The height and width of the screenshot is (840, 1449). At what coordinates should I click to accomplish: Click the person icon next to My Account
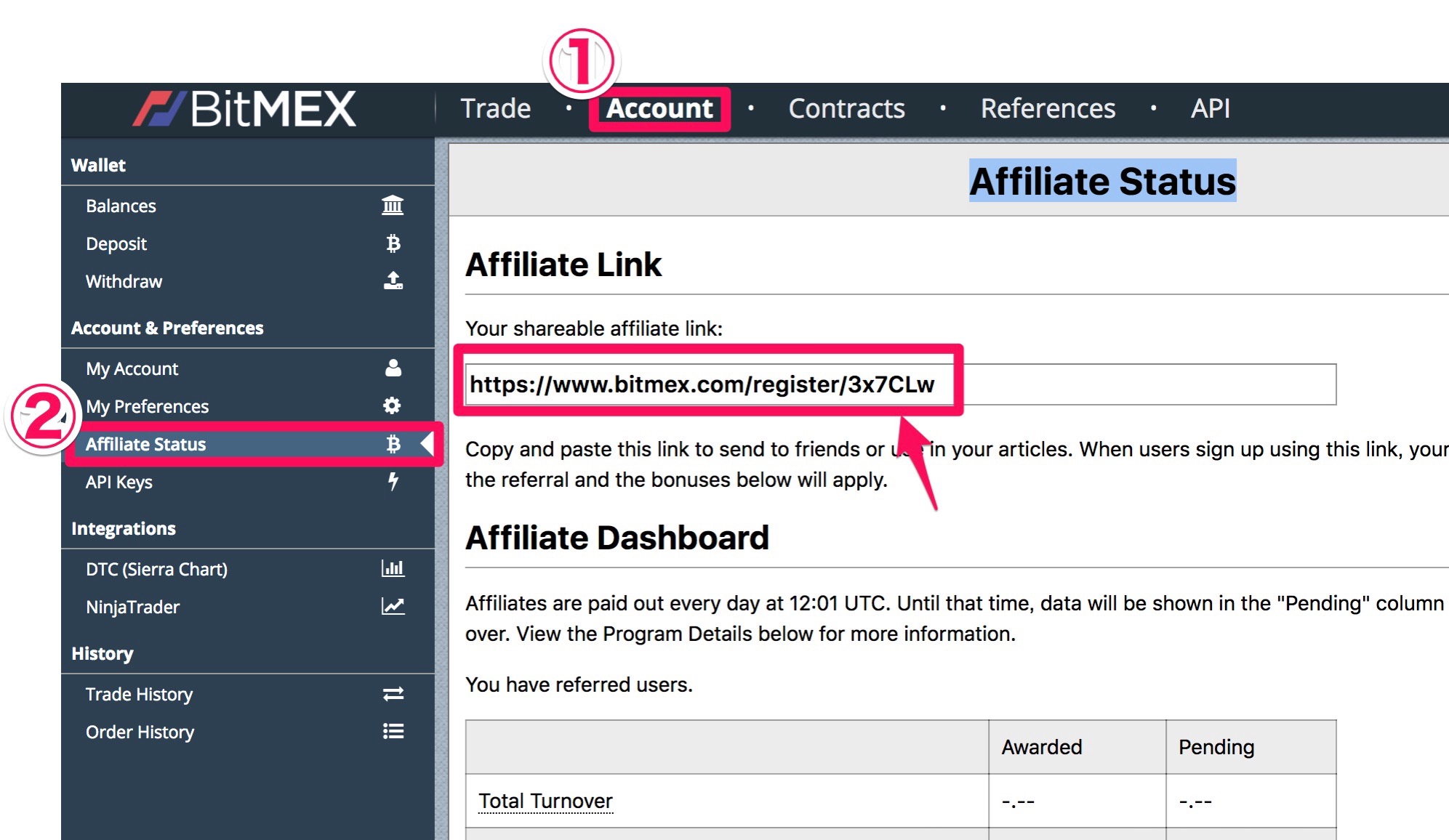point(393,368)
